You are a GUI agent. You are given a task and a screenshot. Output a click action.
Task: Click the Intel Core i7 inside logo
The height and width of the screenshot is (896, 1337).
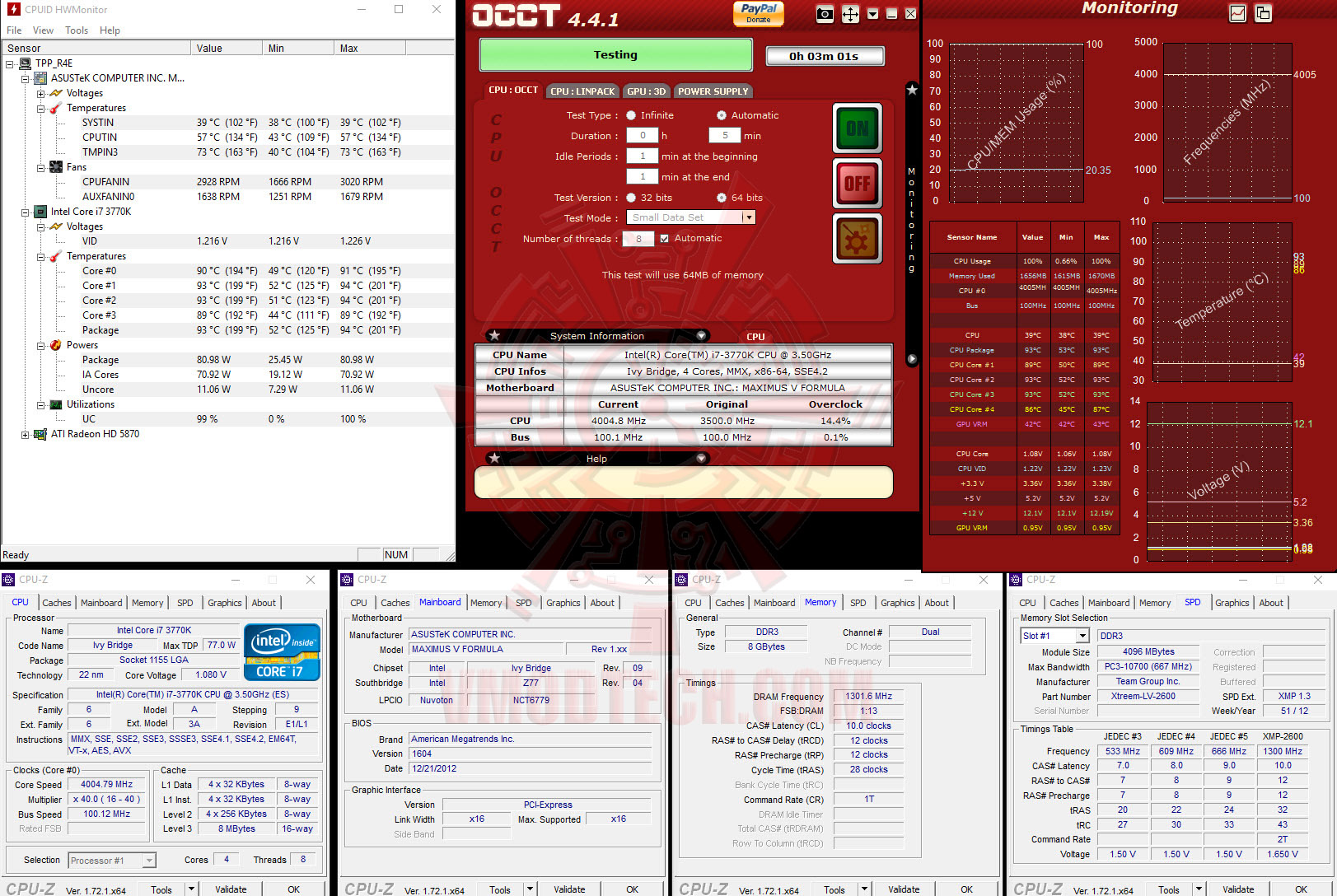pos(282,651)
